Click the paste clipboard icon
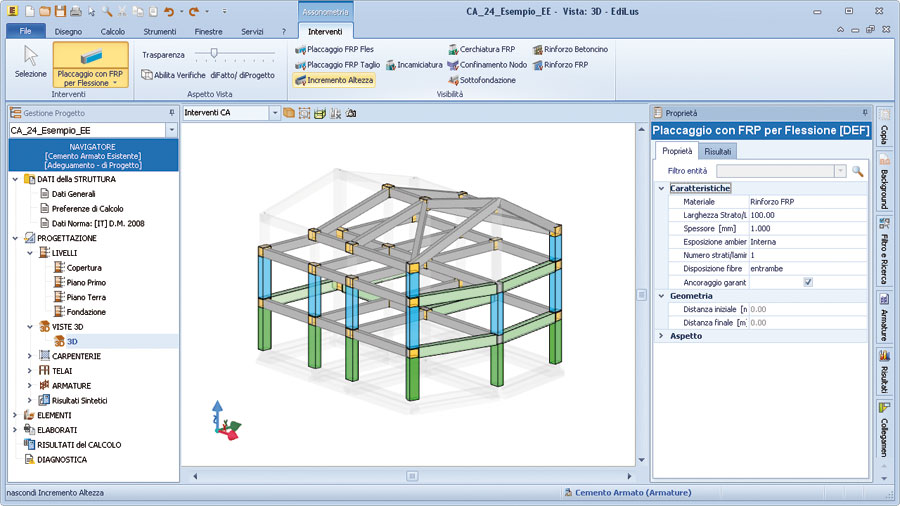Image resolution: width=900 pixels, height=506 pixels. (x=153, y=11)
